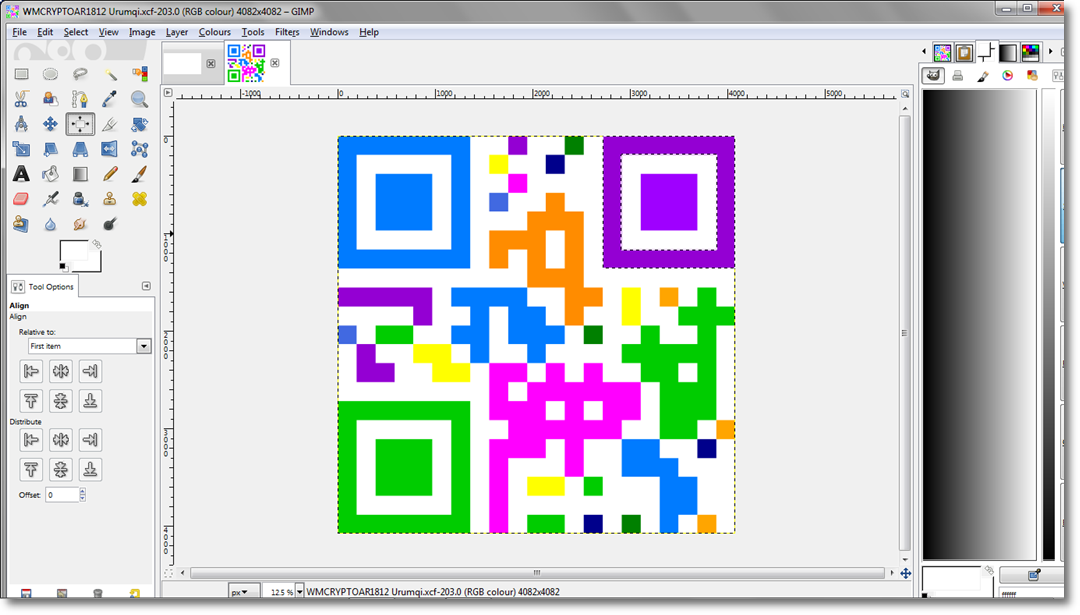
Task: Select the Scale tool
Action: (21, 149)
